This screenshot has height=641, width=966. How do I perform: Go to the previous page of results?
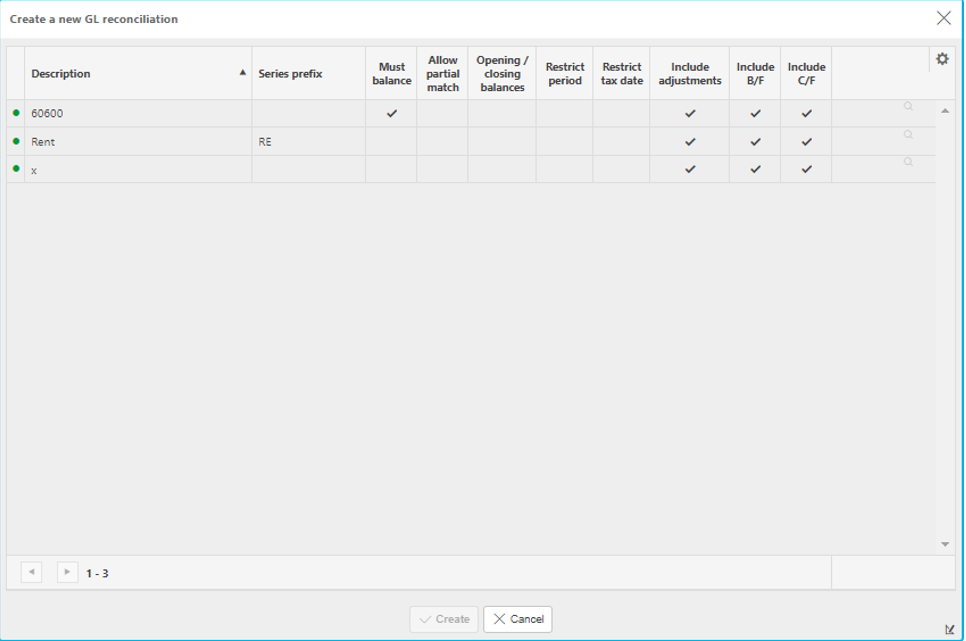31,572
